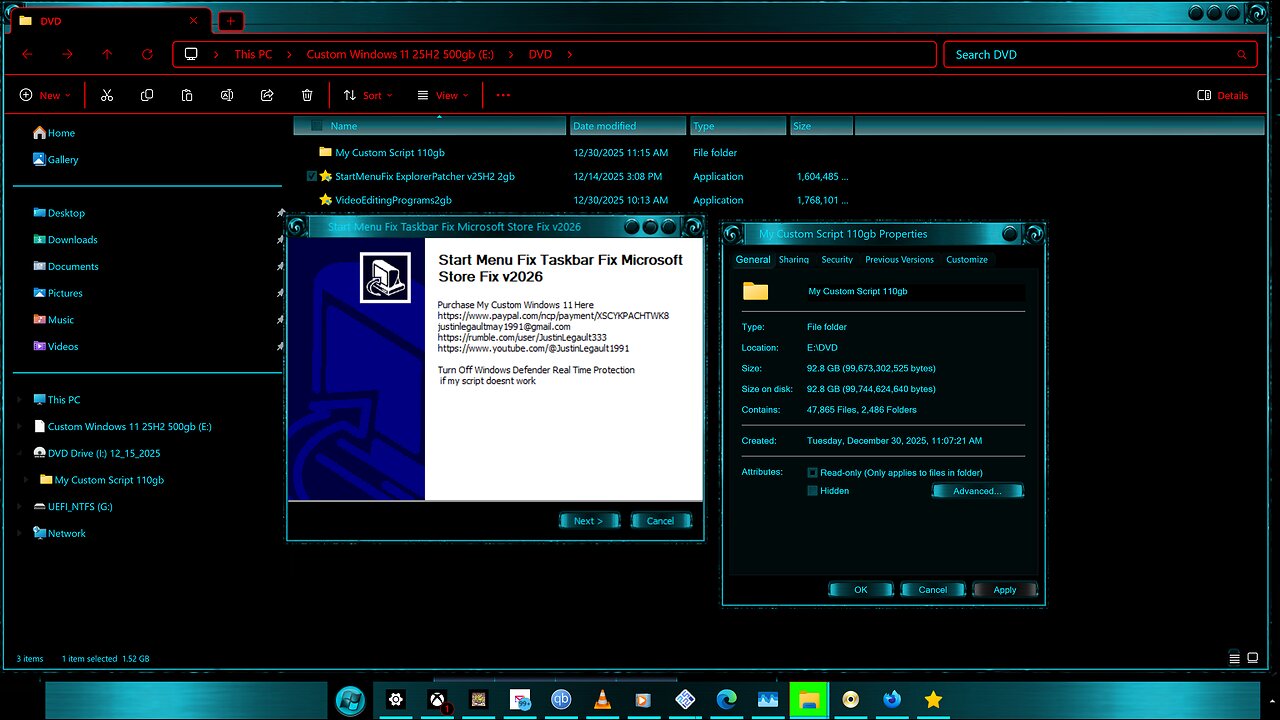Open the Start menu orb

[x=350, y=700]
